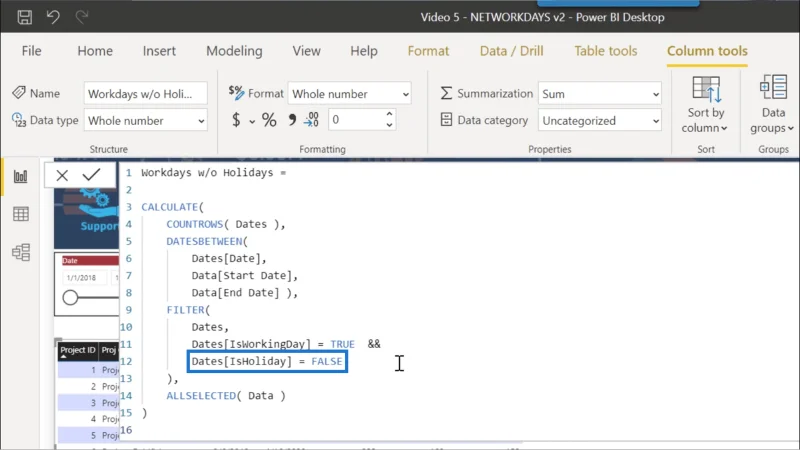
Task: Click the decimal places icon
Action: coord(311,120)
